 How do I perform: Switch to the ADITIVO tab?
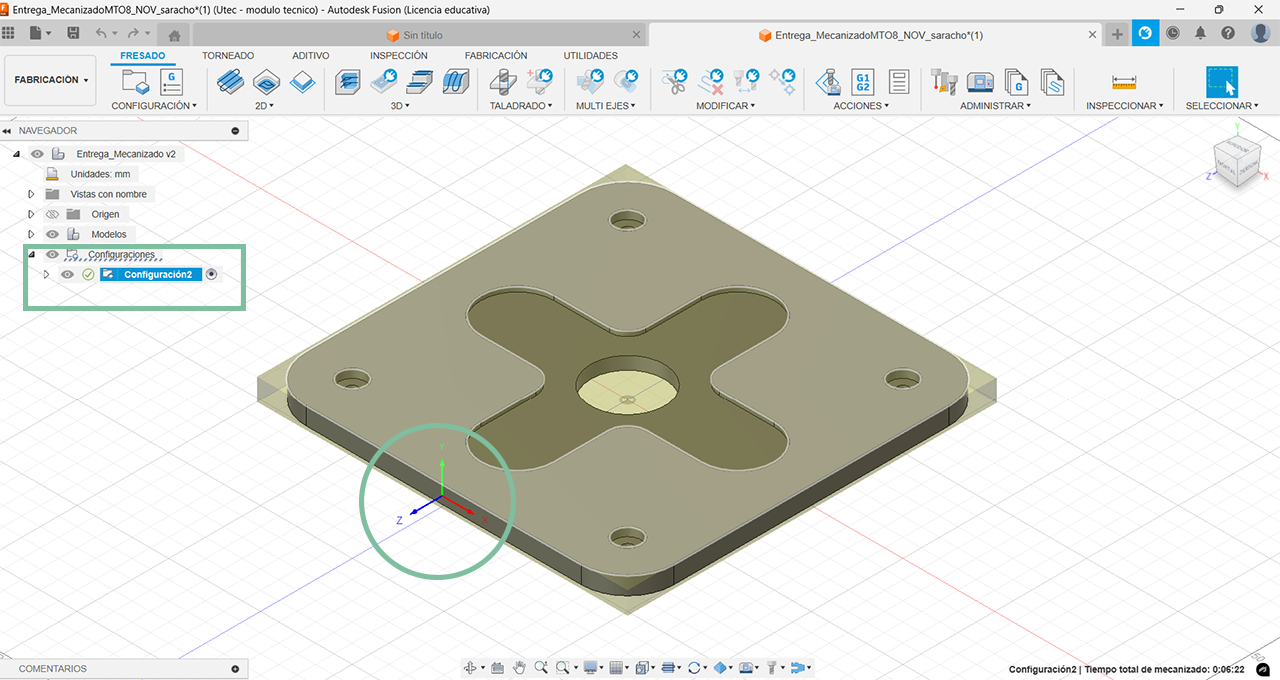pyautogui.click(x=311, y=56)
